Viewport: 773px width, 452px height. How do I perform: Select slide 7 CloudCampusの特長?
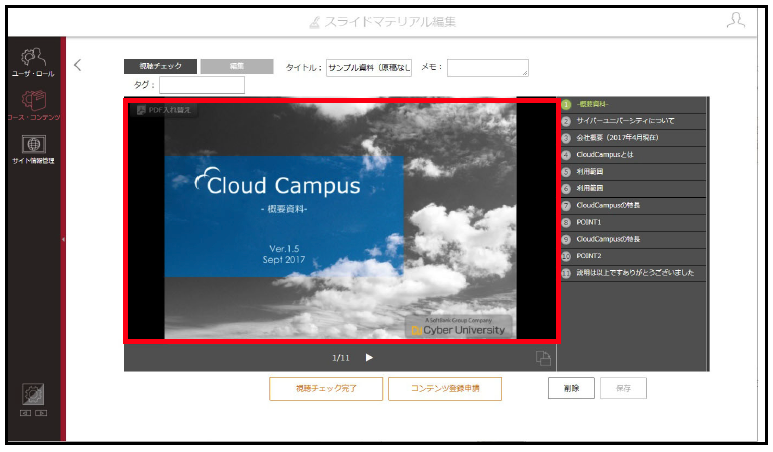(633, 205)
